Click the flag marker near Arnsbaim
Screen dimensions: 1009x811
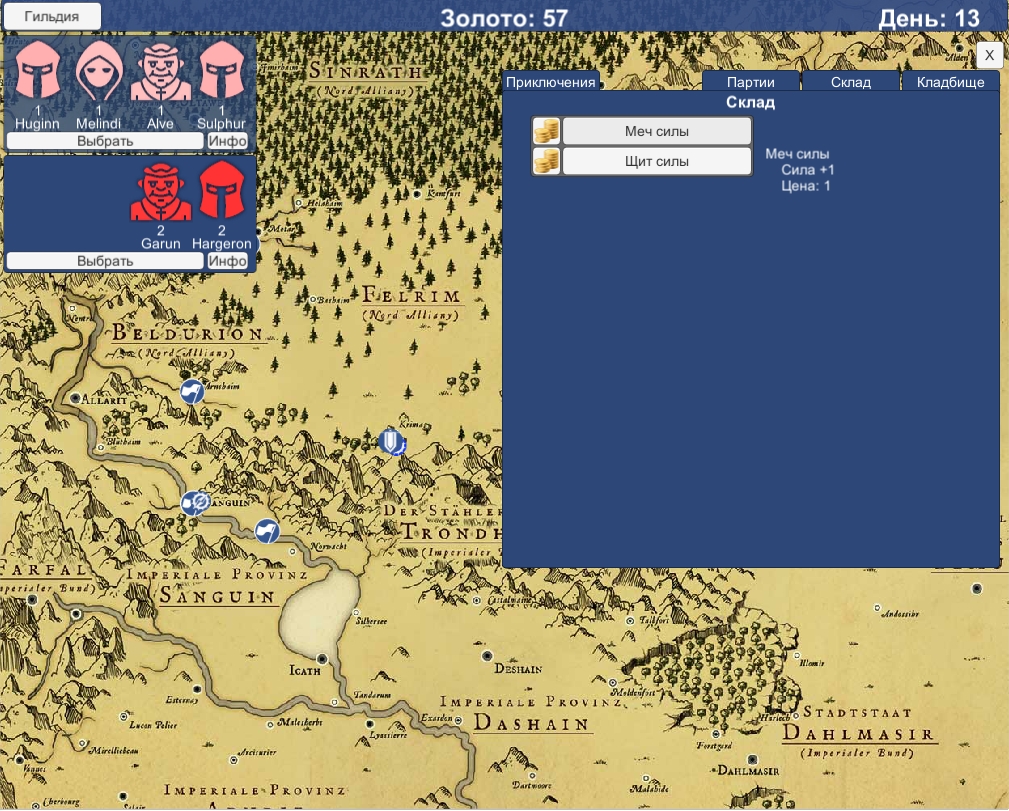192,392
